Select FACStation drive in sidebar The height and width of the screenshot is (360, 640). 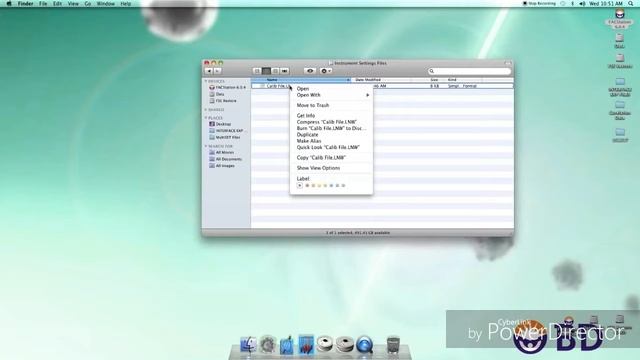pos(227,87)
